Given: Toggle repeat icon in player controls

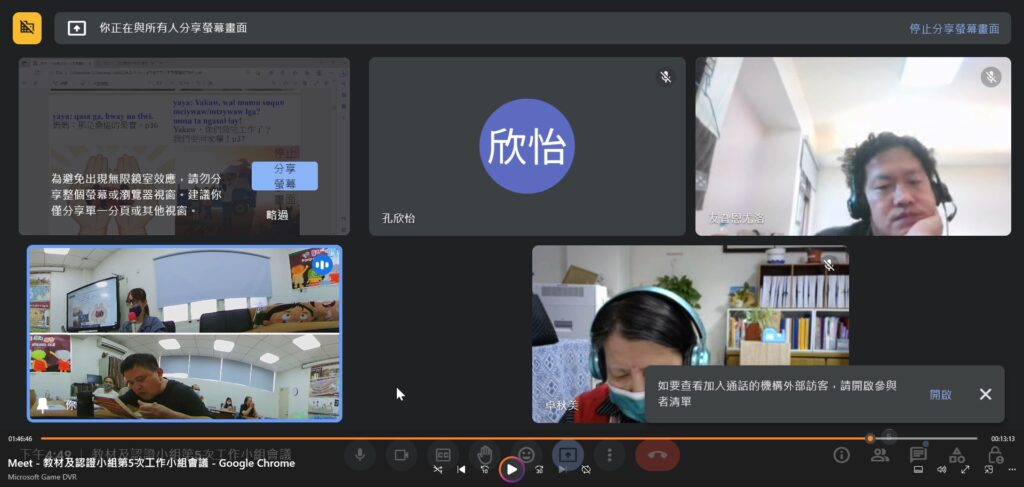Looking at the screenshot, I should (586, 469).
